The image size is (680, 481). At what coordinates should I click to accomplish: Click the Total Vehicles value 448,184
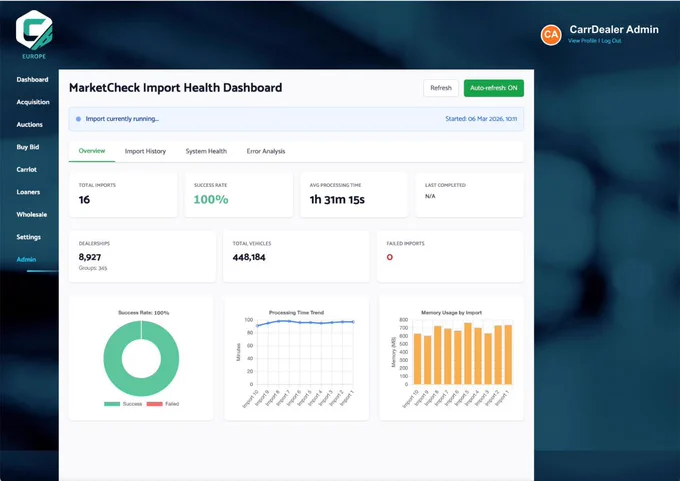coord(249,257)
